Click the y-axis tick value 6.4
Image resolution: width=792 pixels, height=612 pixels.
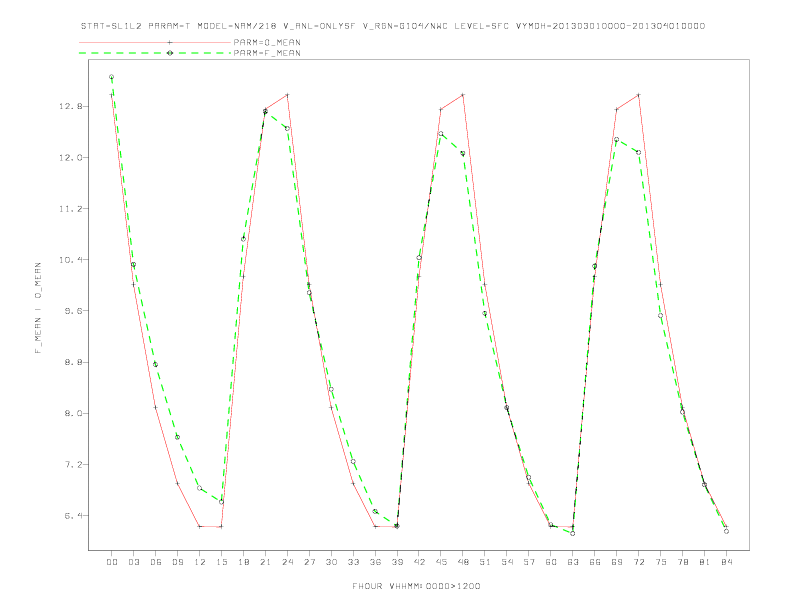(x=73, y=516)
